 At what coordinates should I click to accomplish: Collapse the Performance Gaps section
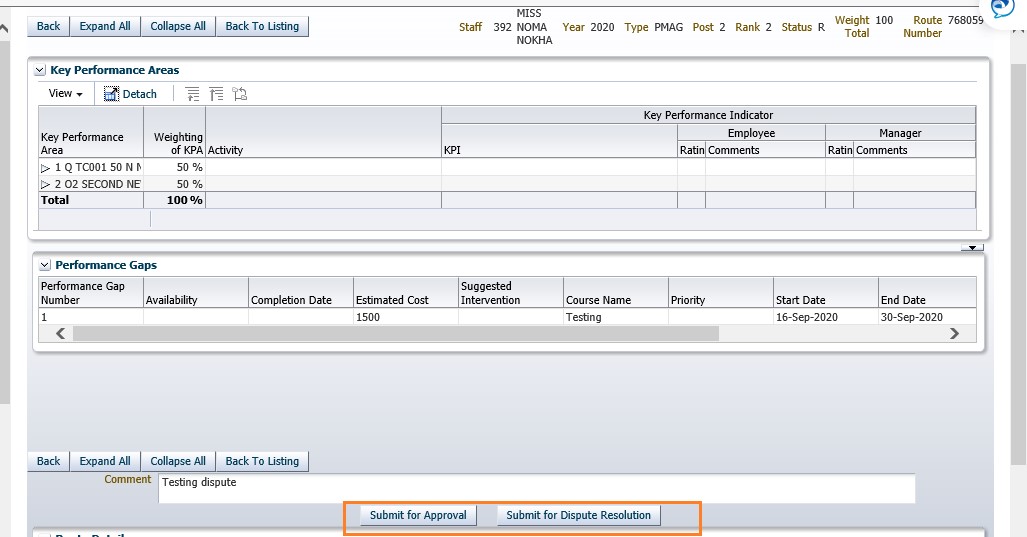(44, 266)
